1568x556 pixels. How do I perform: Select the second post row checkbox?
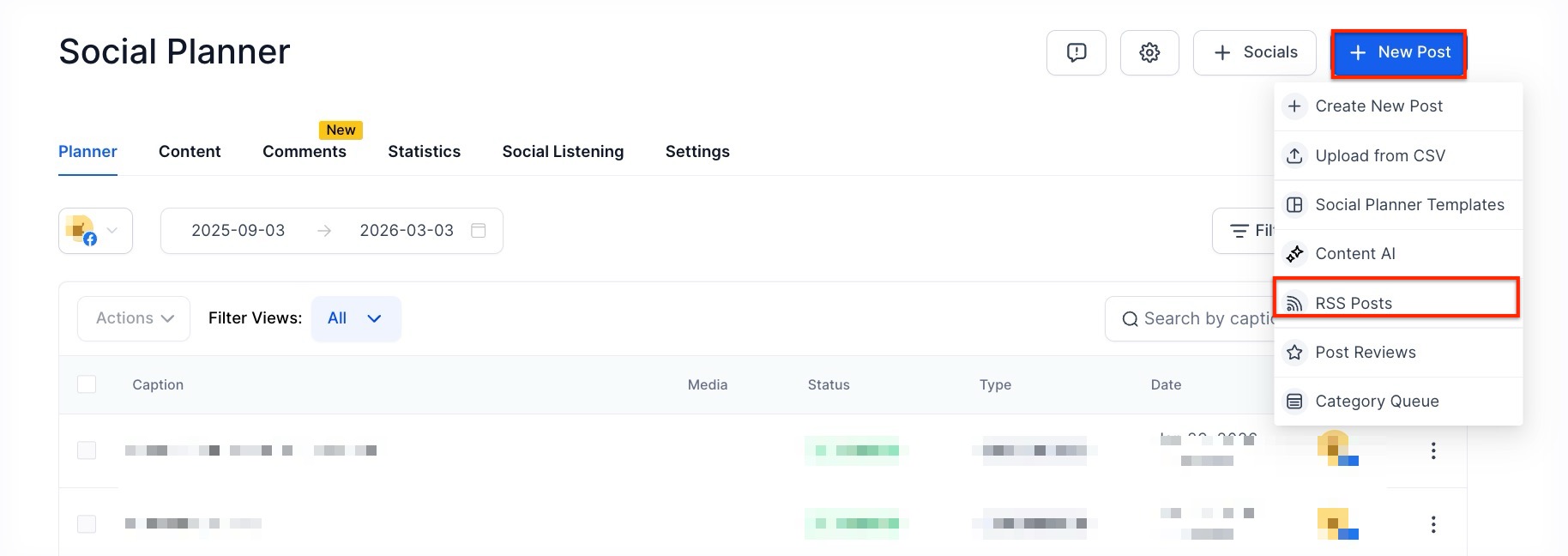click(x=87, y=524)
